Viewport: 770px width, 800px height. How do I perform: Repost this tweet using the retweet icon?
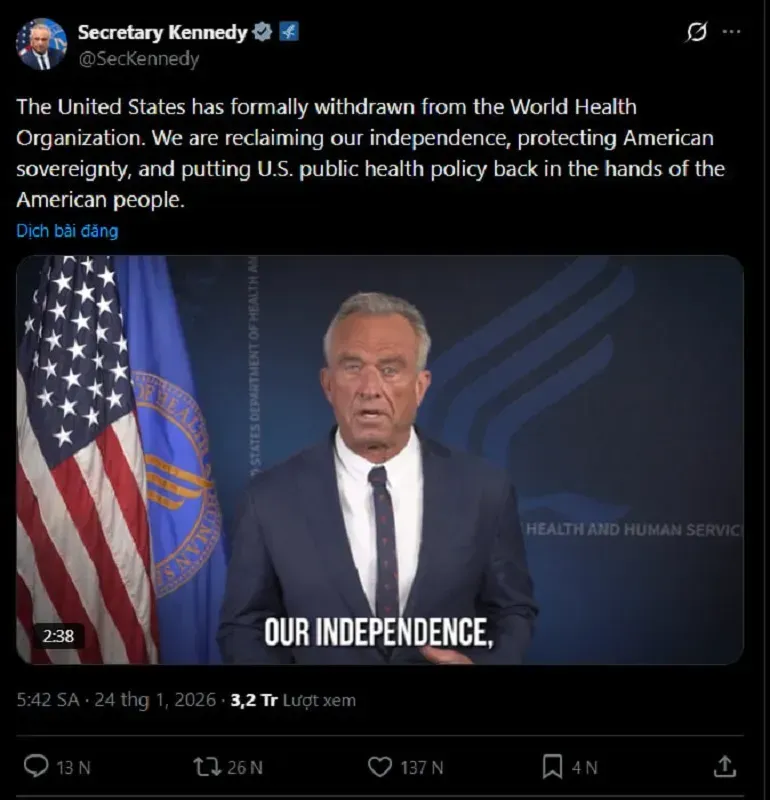point(204,766)
